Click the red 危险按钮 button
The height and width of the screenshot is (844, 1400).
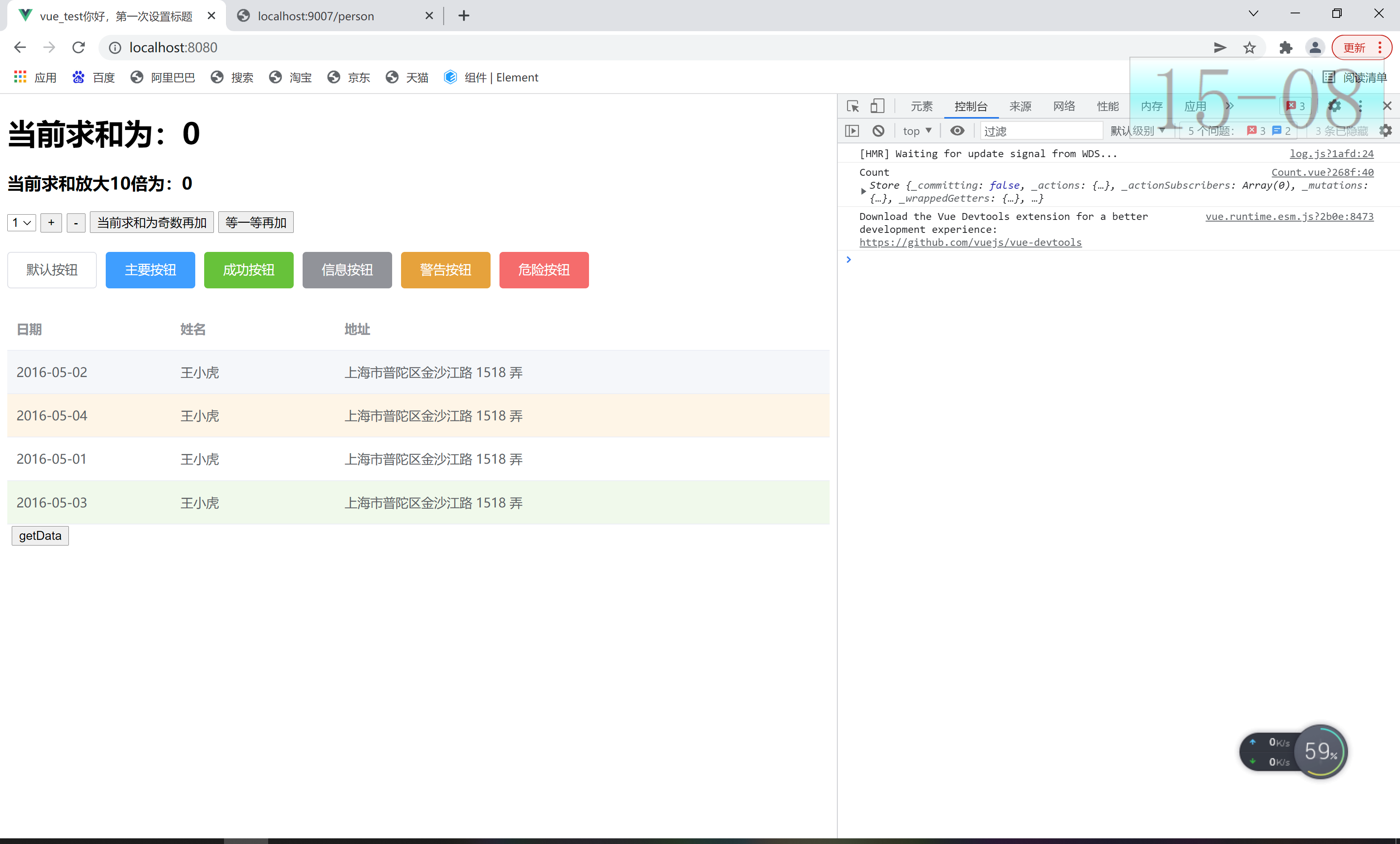[x=544, y=270]
